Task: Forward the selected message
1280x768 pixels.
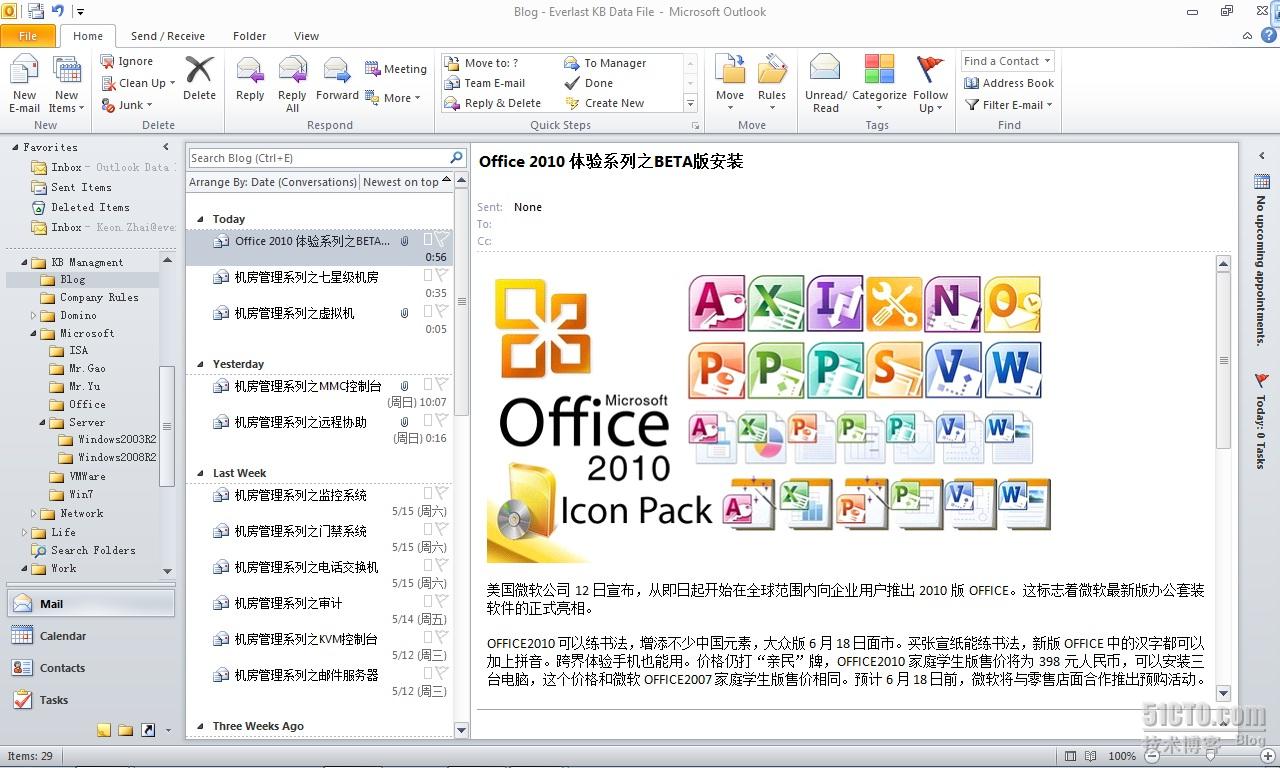Action: point(337,79)
